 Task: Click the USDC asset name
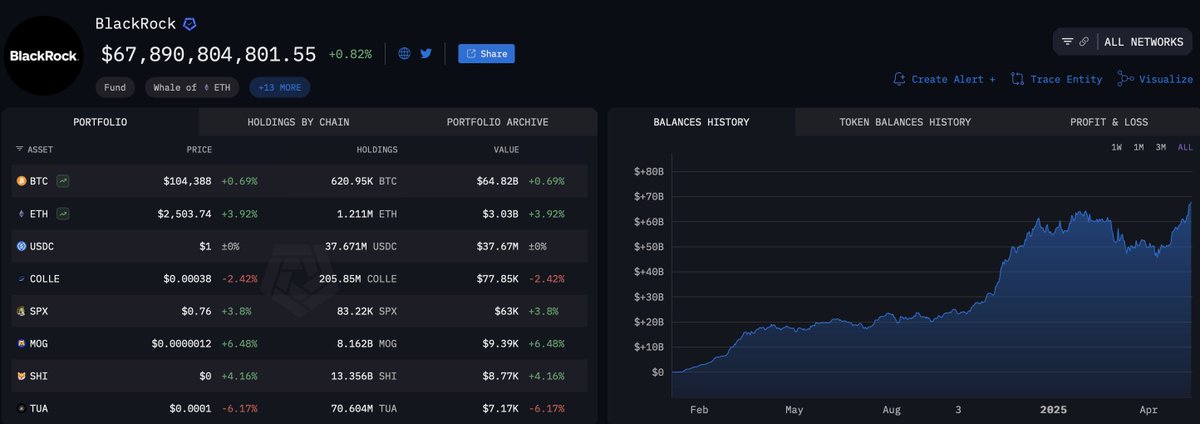43,246
